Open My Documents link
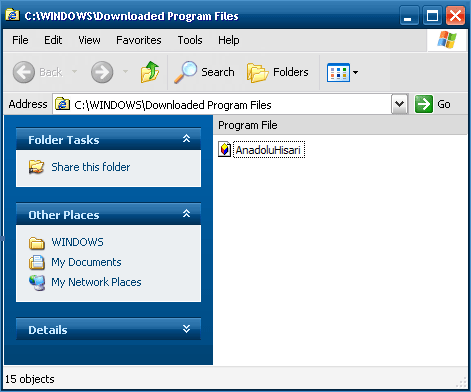 click(86, 262)
